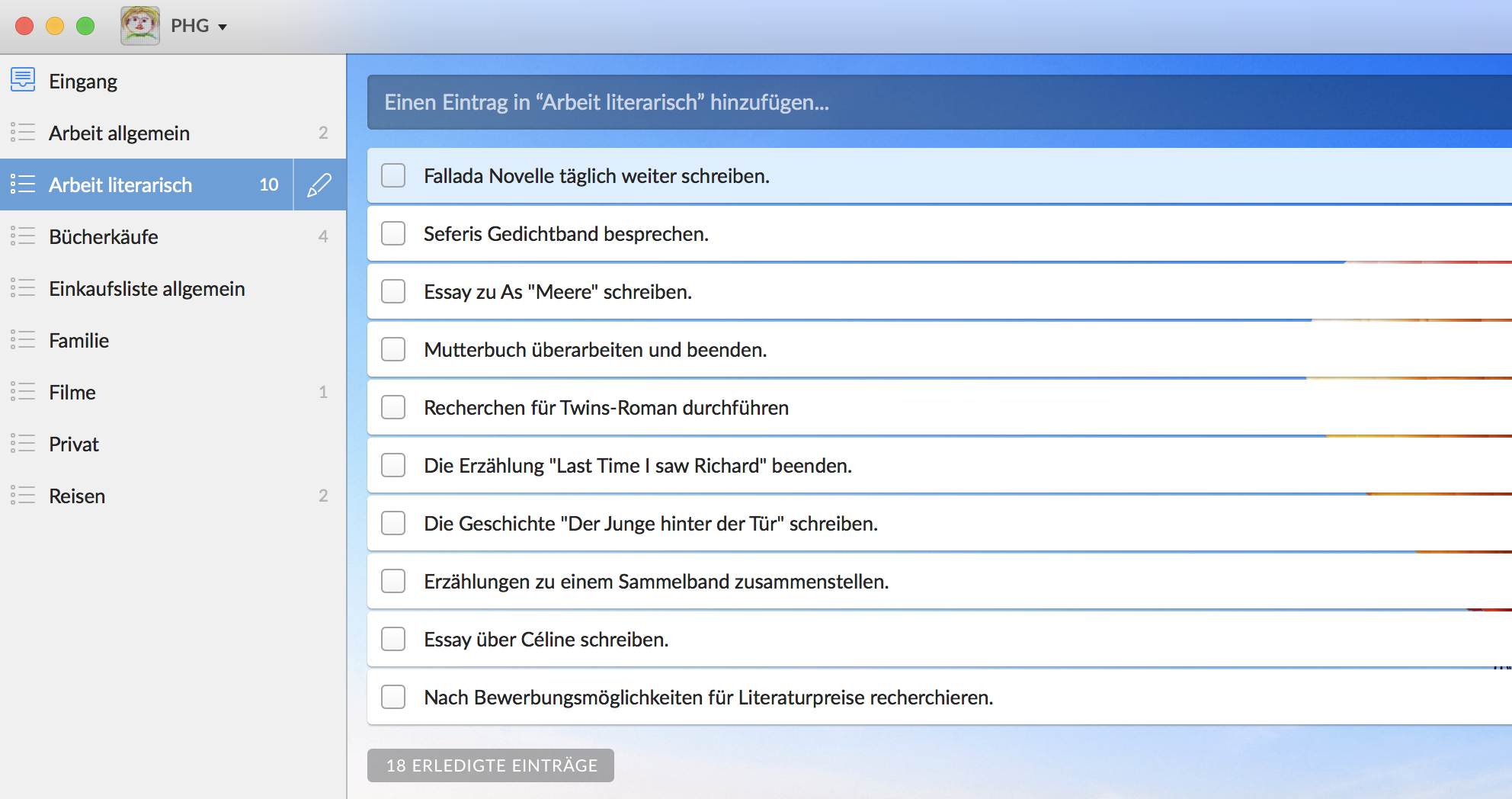
Task: Select the text "Der Junge hinter der Tür" schreiben
Action: coord(719,524)
